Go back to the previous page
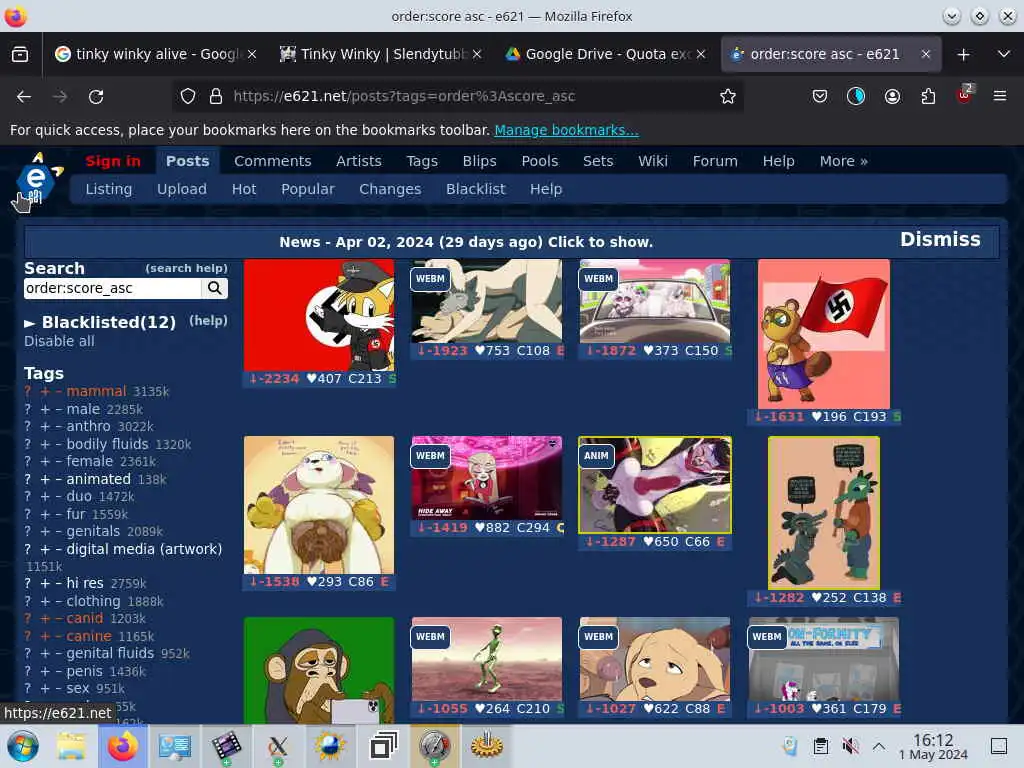Image resolution: width=1024 pixels, height=768 pixels. [x=24, y=97]
